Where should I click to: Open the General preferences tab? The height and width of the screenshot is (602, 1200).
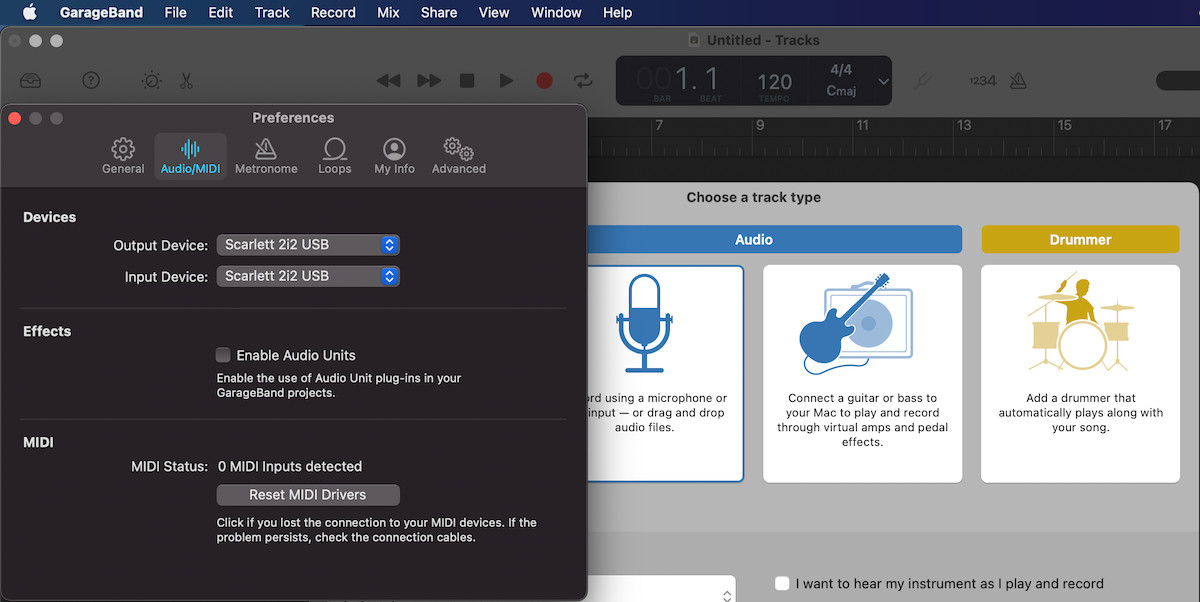pos(123,157)
